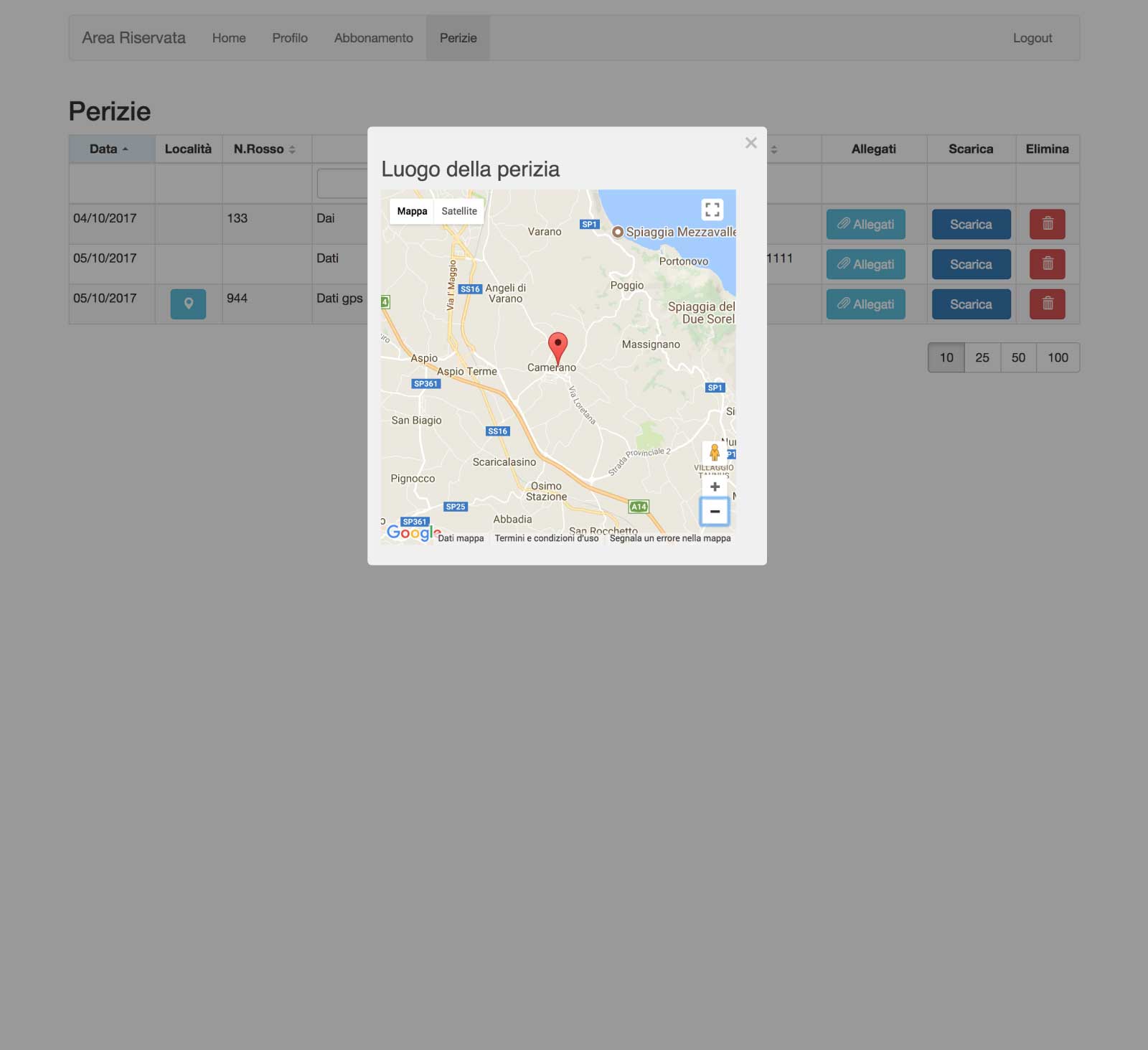
Task: Open location pin for 944 row
Action: tap(188, 304)
